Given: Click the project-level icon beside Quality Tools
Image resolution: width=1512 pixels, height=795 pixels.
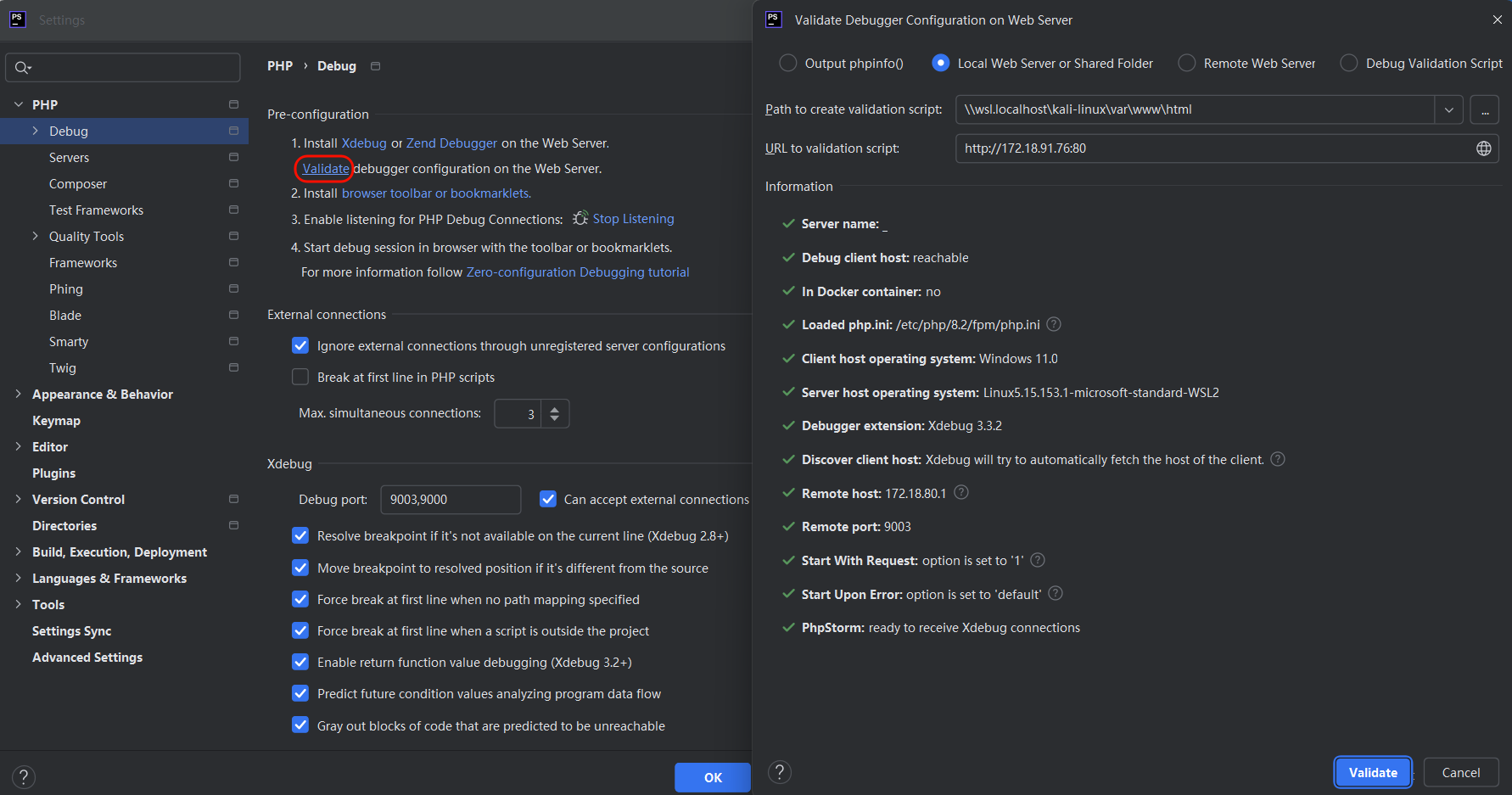Looking at the screenshot, I should 233,236.
